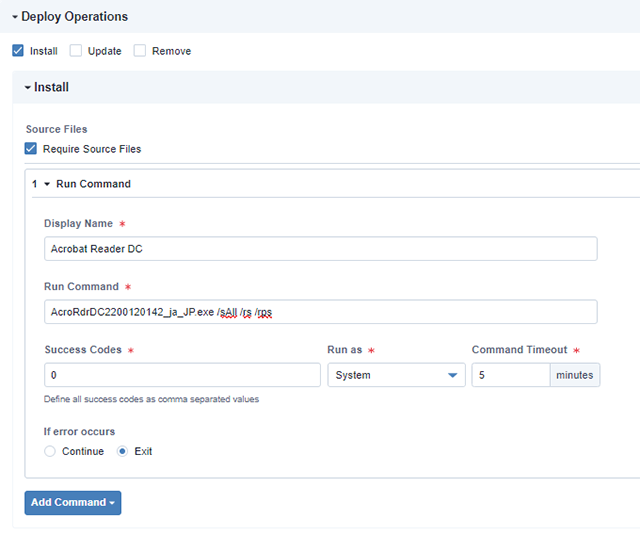640x535 pixels.
Task: Collapse the Install section header arrow
Action: pyautogui.click(x=28, y=88)
